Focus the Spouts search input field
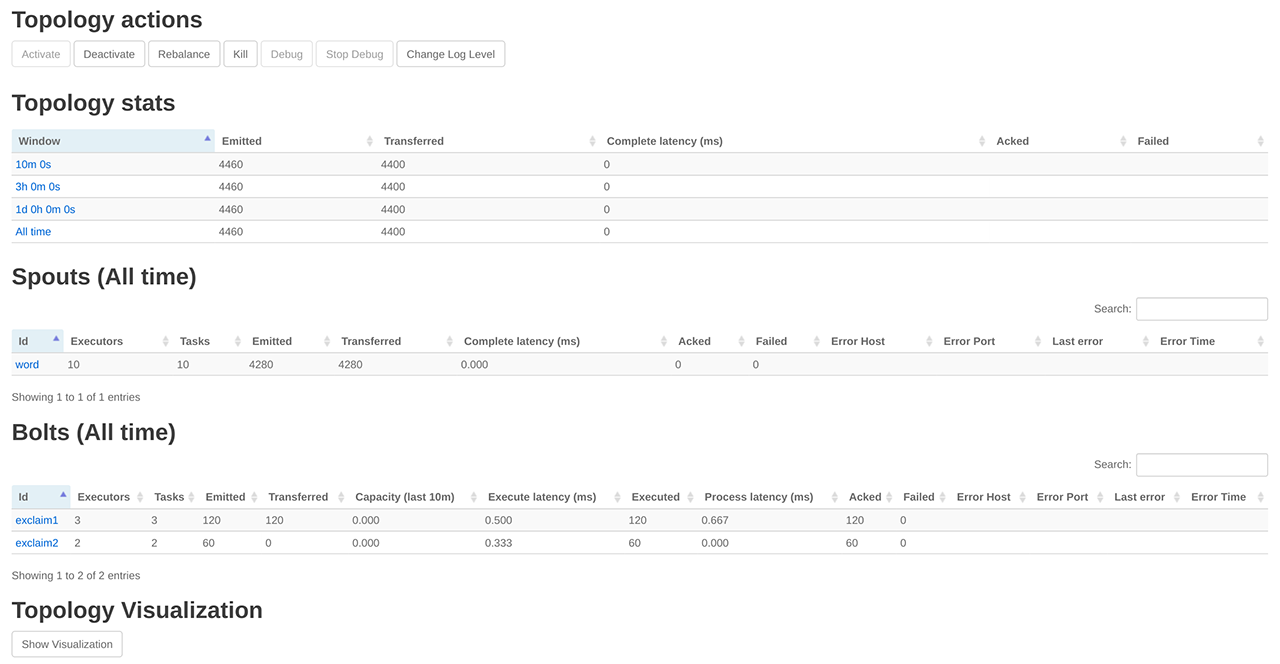Screen dimensions: 1280x664 pos(1201,309)
